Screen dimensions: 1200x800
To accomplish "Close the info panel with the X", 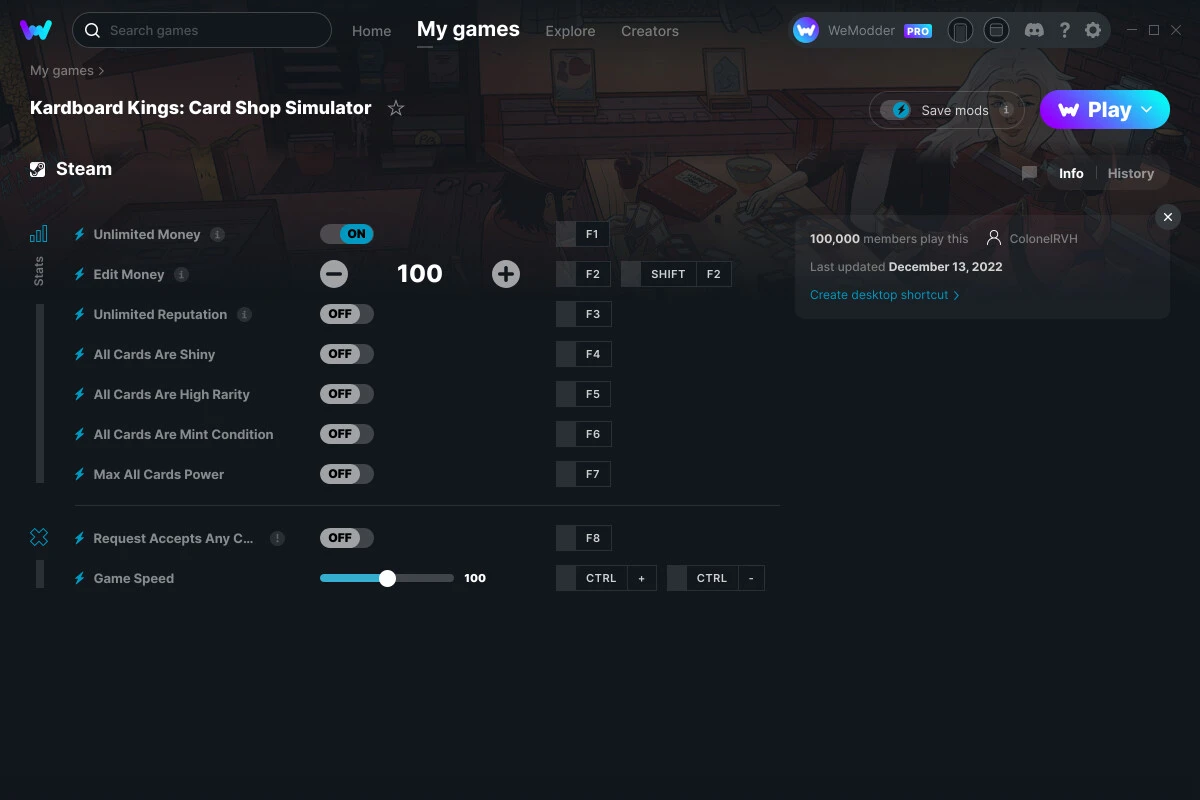I will (x=1167, y=217).
